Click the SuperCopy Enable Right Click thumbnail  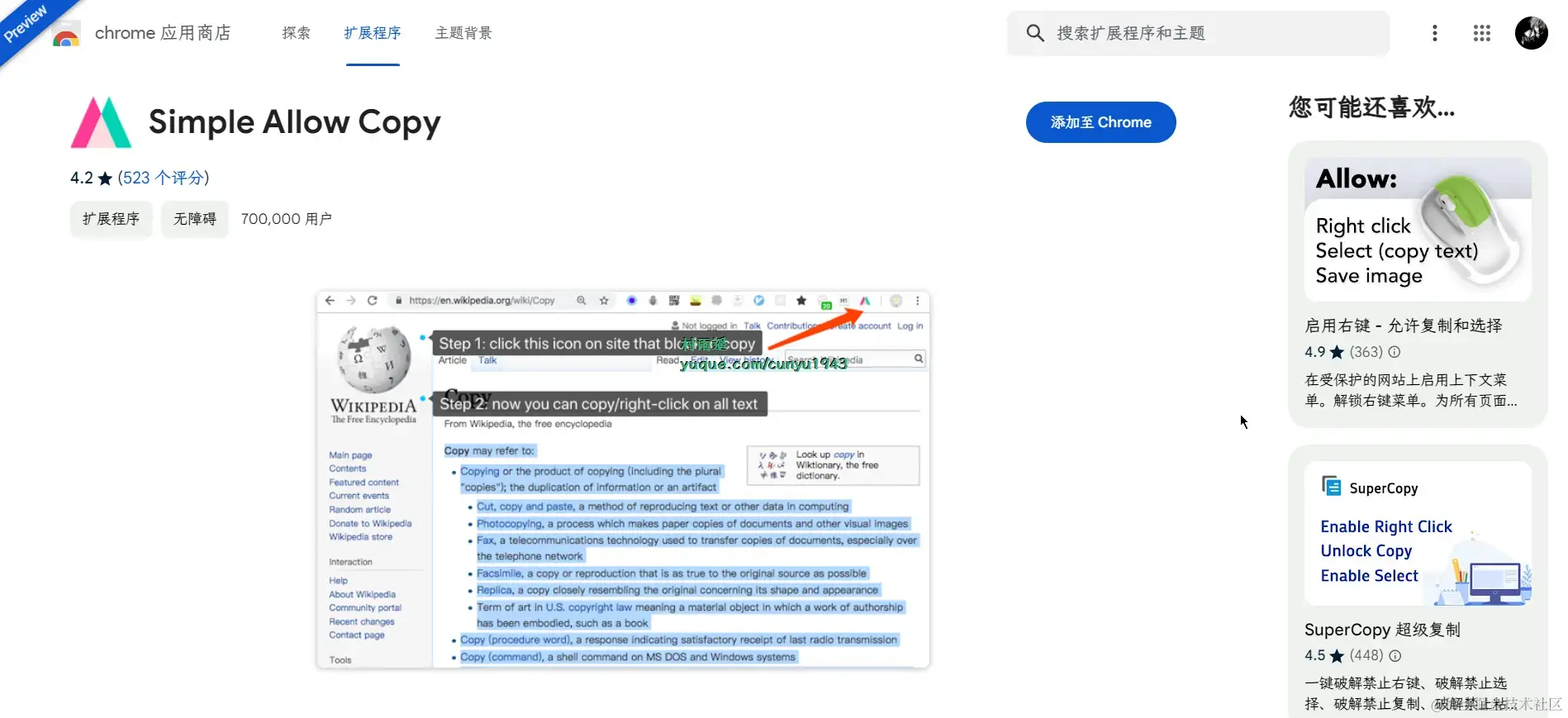tap(1418, 534)
